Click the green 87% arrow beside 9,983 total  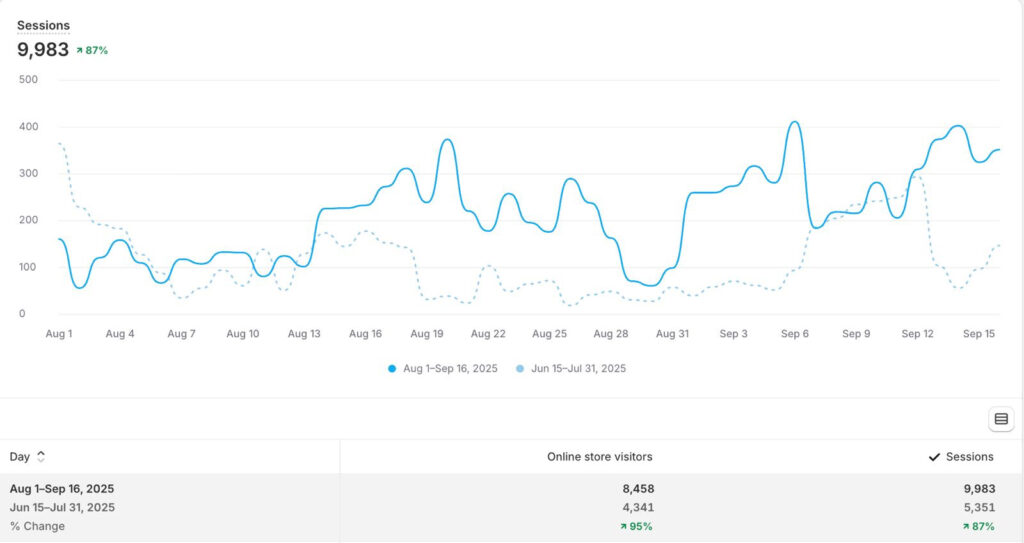(80, 50)
